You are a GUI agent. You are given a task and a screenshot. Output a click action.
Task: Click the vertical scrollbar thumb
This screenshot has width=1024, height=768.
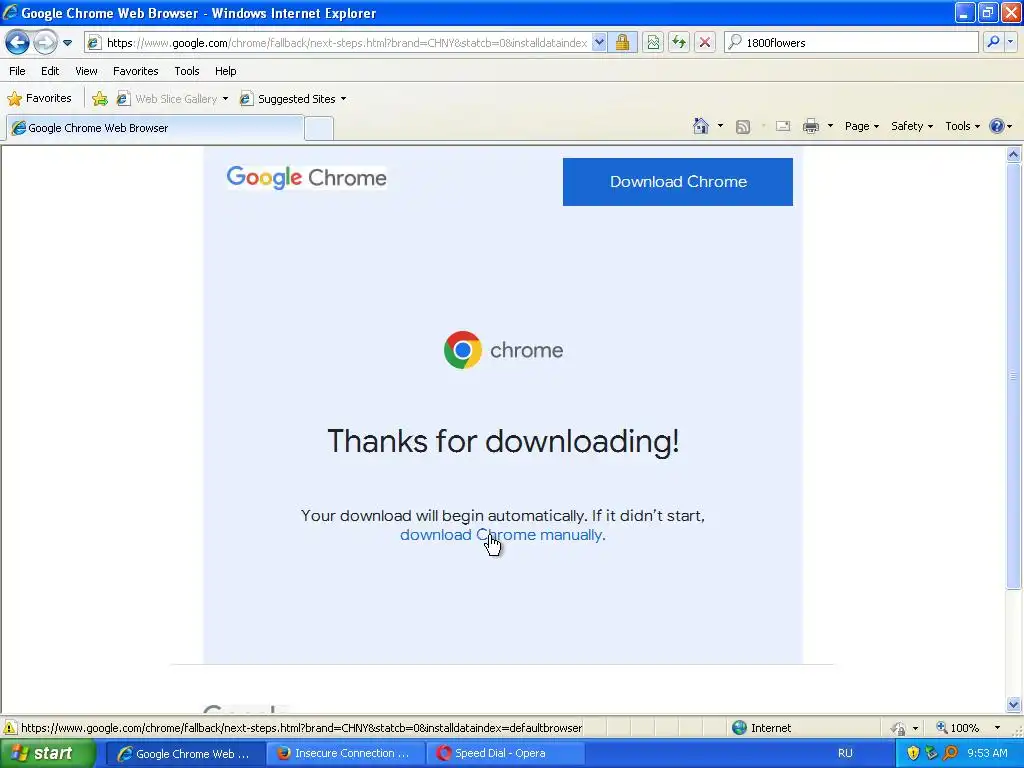click(1014, 376)
